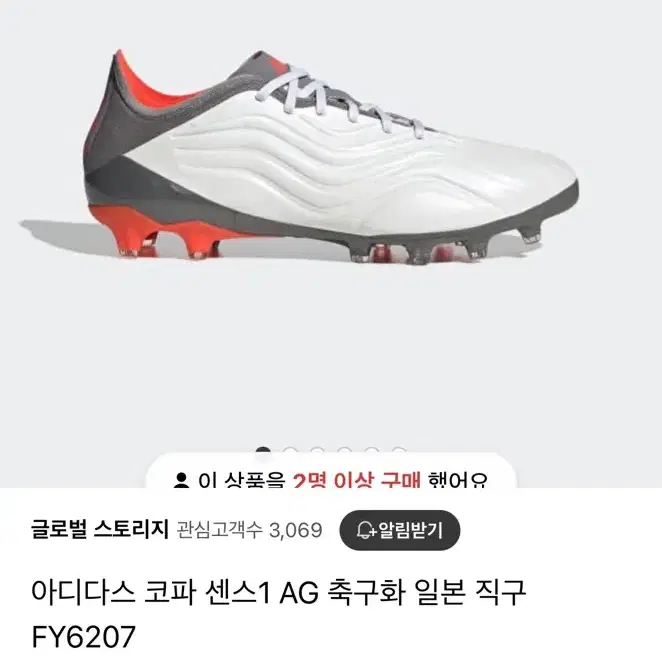The height and width of the screenshot is (662, 662).
Task: Tap the product title 아디다스 코파 센스1 AG
Action: click(175, 593)
